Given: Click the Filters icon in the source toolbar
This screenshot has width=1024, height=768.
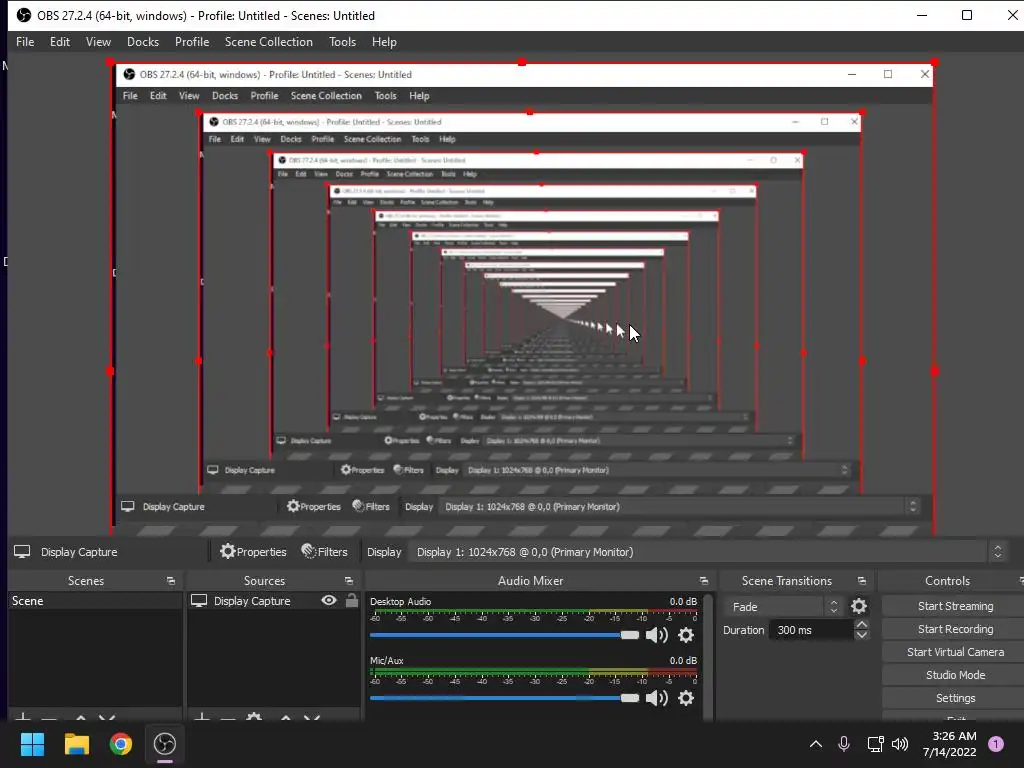Looking at the screenshot, I should coord(309,552).
